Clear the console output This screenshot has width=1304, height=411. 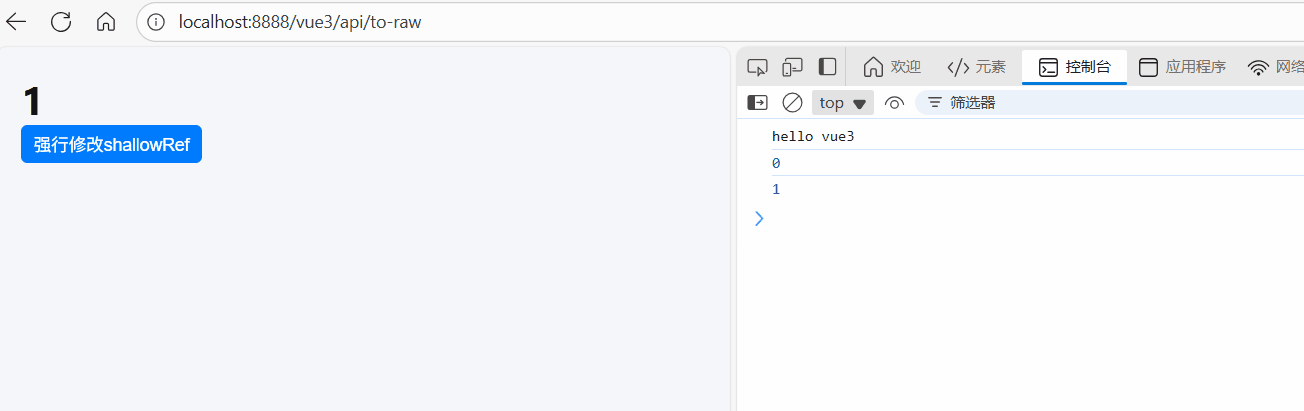pos(792,102)
